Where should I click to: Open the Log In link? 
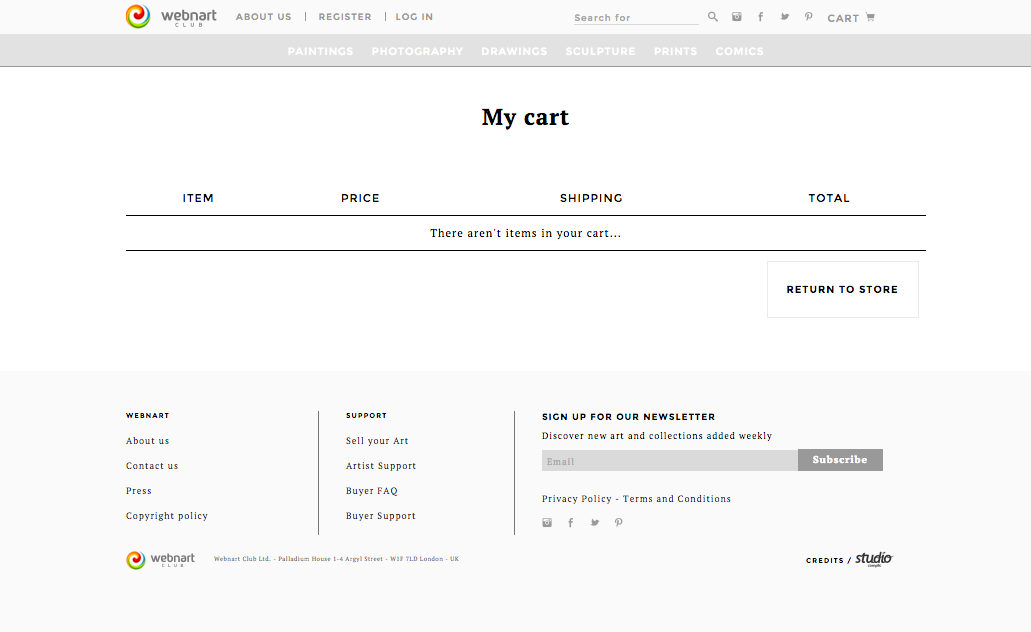pos(414,17)
